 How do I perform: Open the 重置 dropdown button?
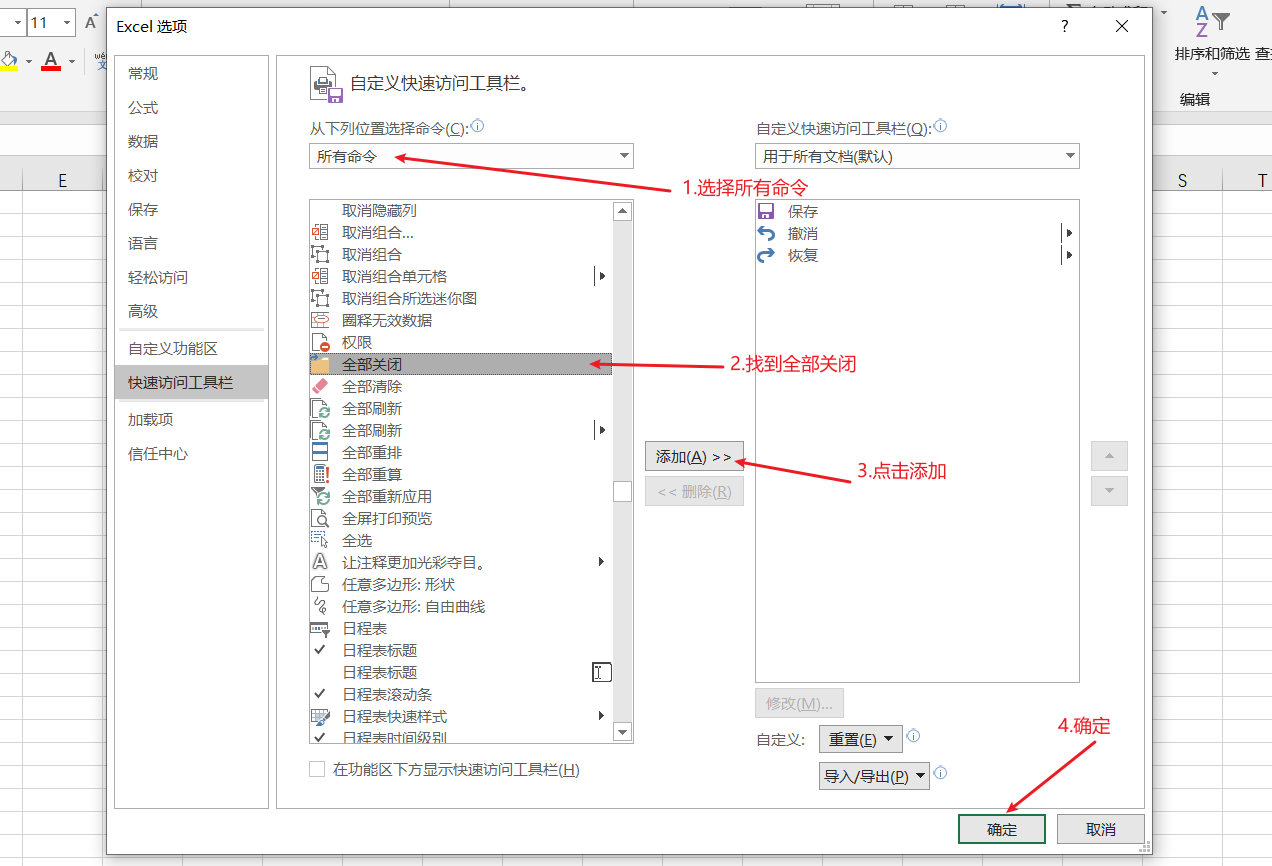click(860, 739)
